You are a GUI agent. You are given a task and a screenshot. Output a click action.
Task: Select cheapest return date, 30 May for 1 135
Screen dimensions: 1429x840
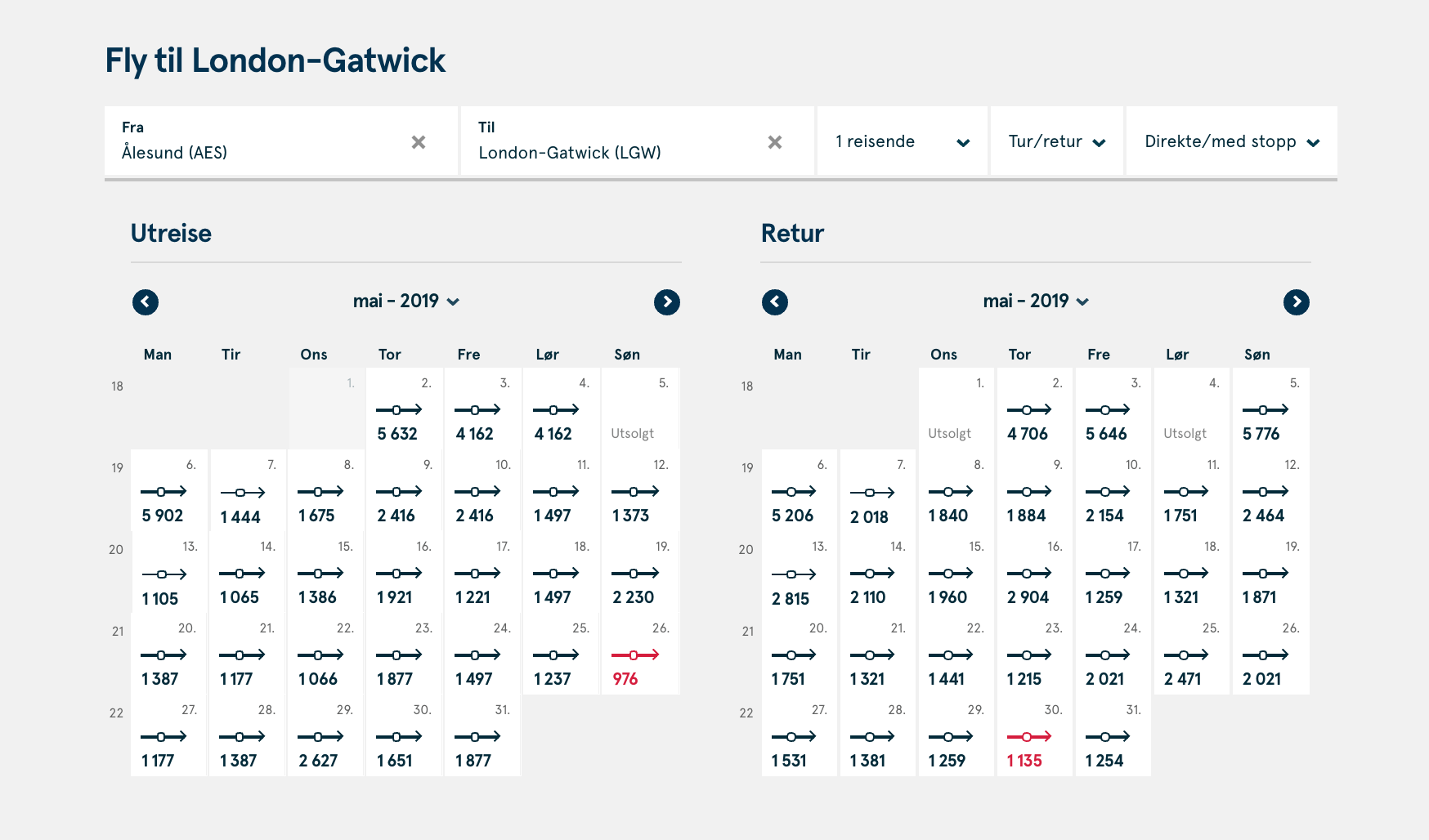click(x=1034, y=736)
